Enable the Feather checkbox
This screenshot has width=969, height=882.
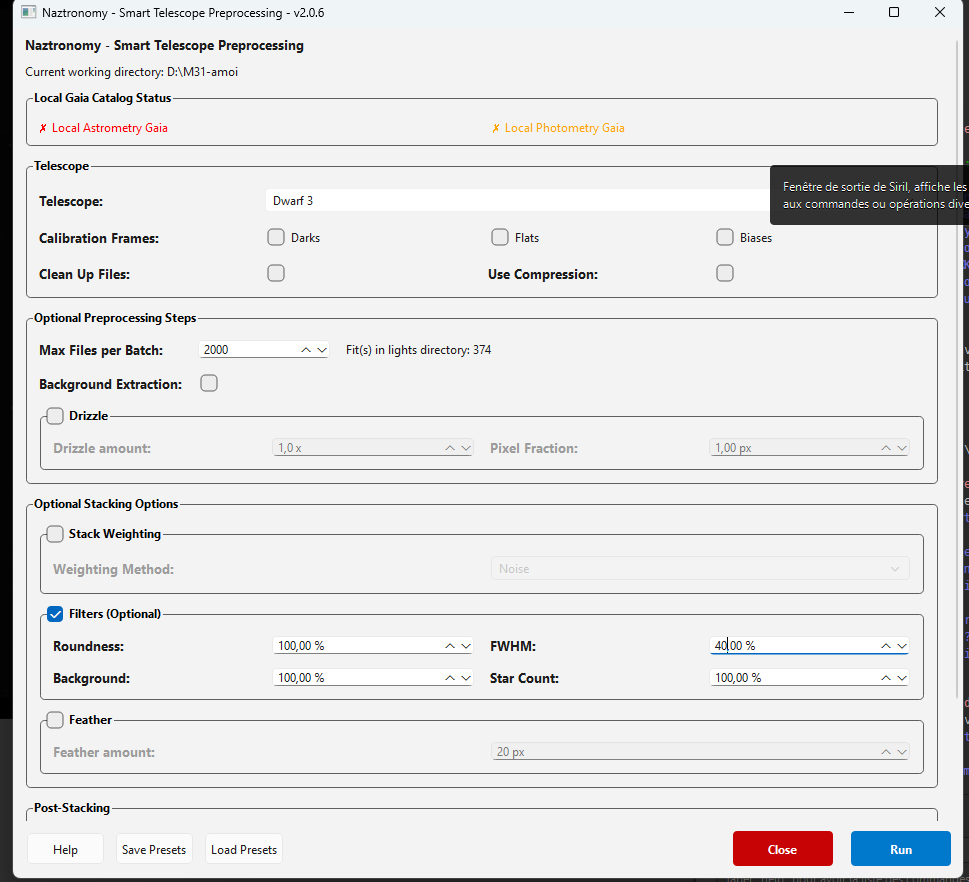point(55,720)
